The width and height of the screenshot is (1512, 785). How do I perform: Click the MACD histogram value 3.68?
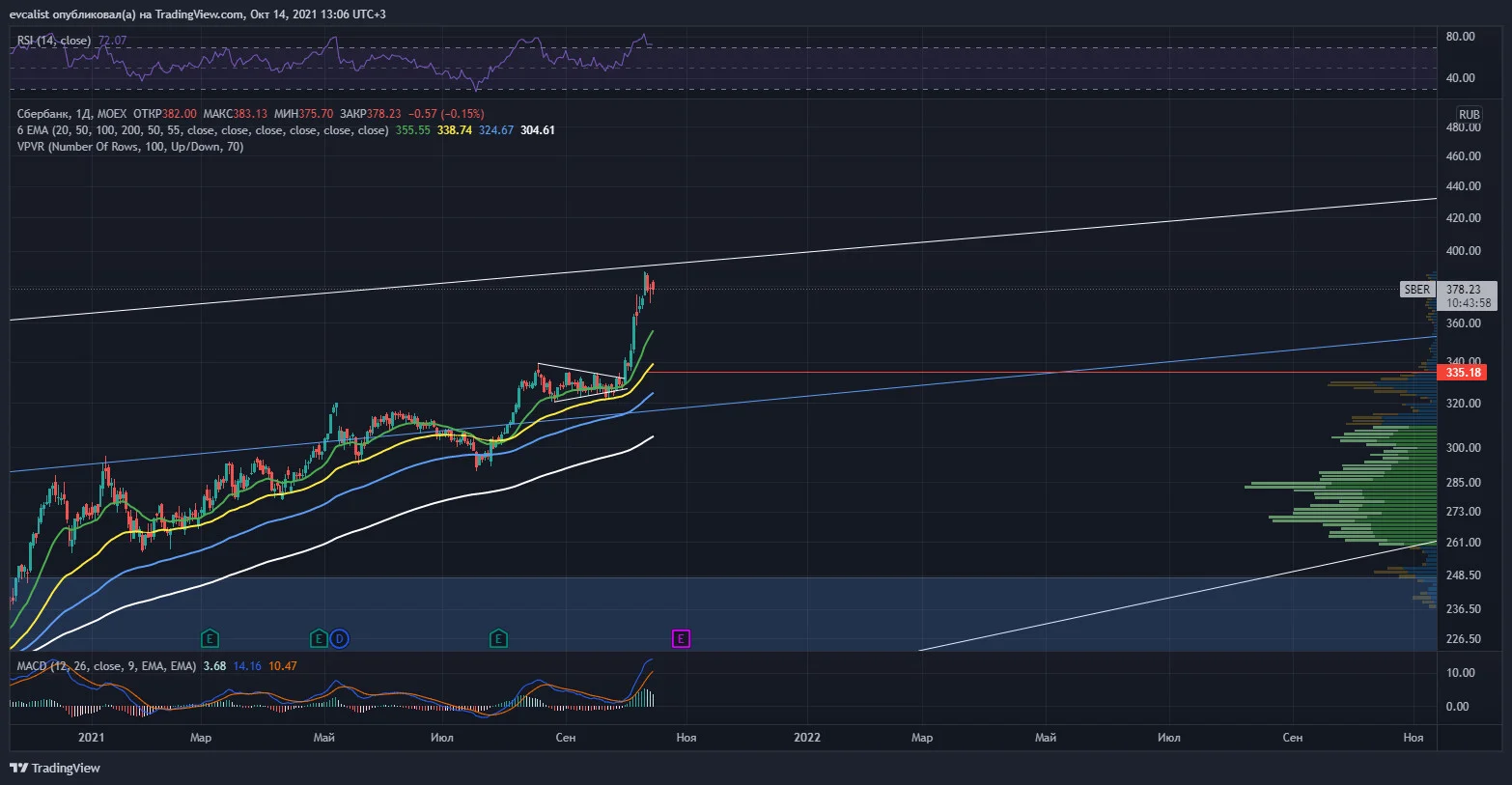point(214,666)
